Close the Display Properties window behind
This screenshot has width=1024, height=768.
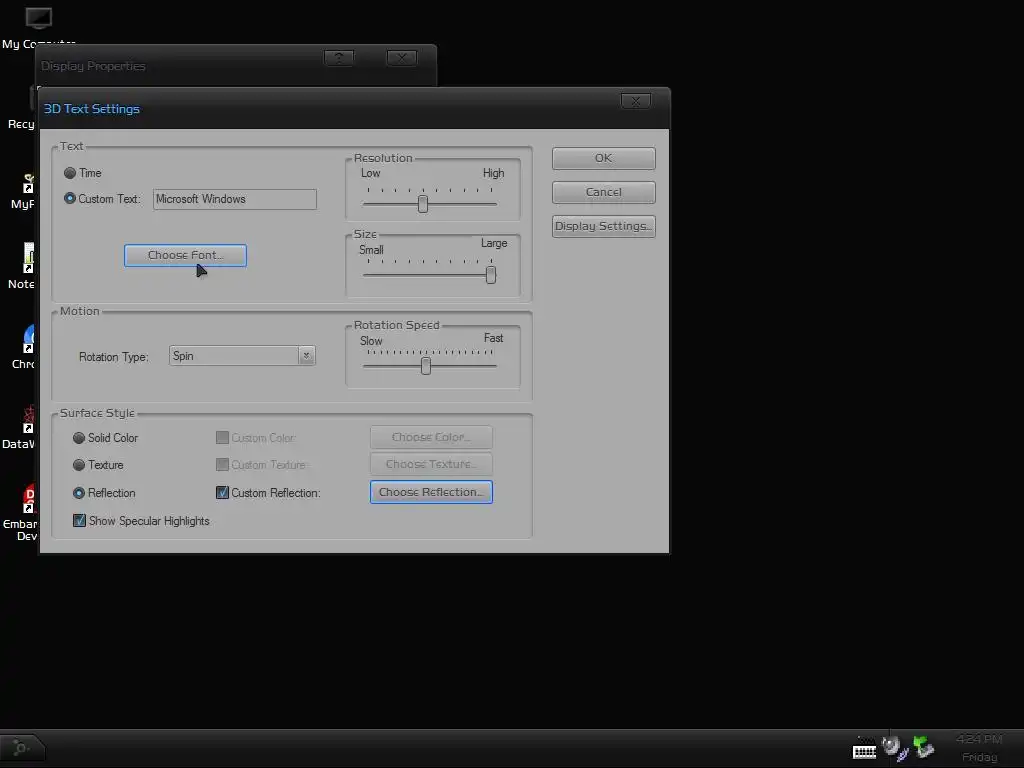click(x=402, y=58)
